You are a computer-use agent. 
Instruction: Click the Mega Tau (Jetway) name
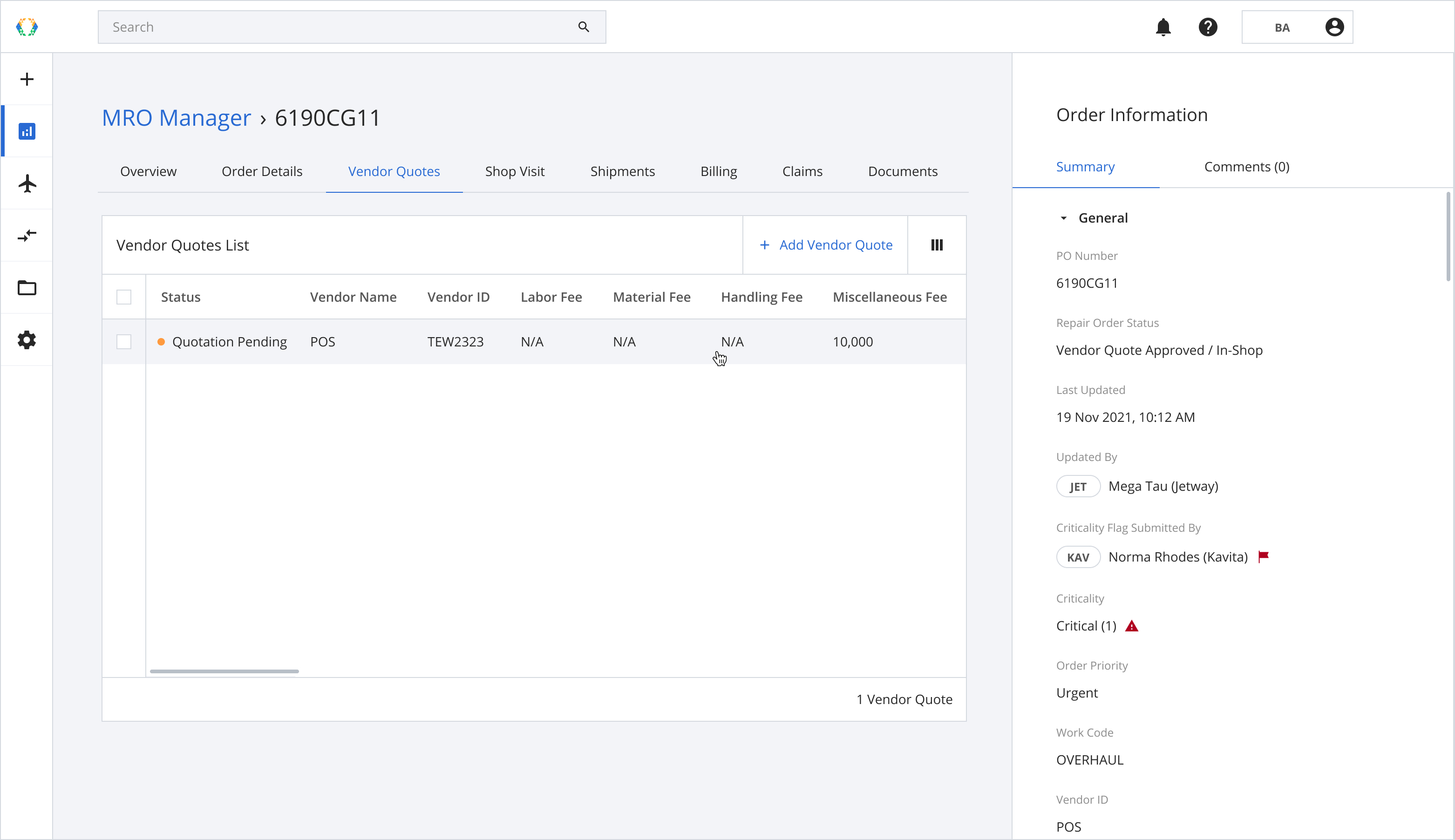coord(1163,486)
